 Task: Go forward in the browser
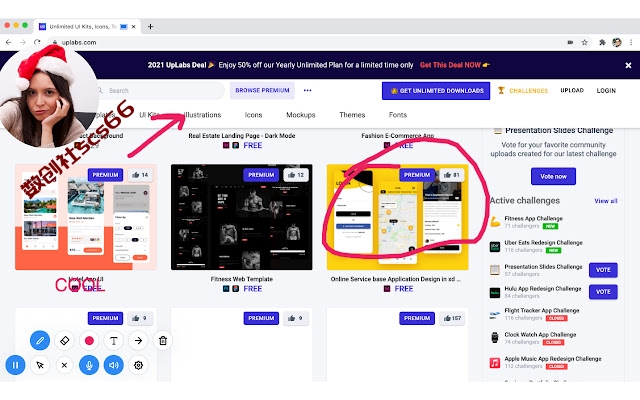(23, 42)
